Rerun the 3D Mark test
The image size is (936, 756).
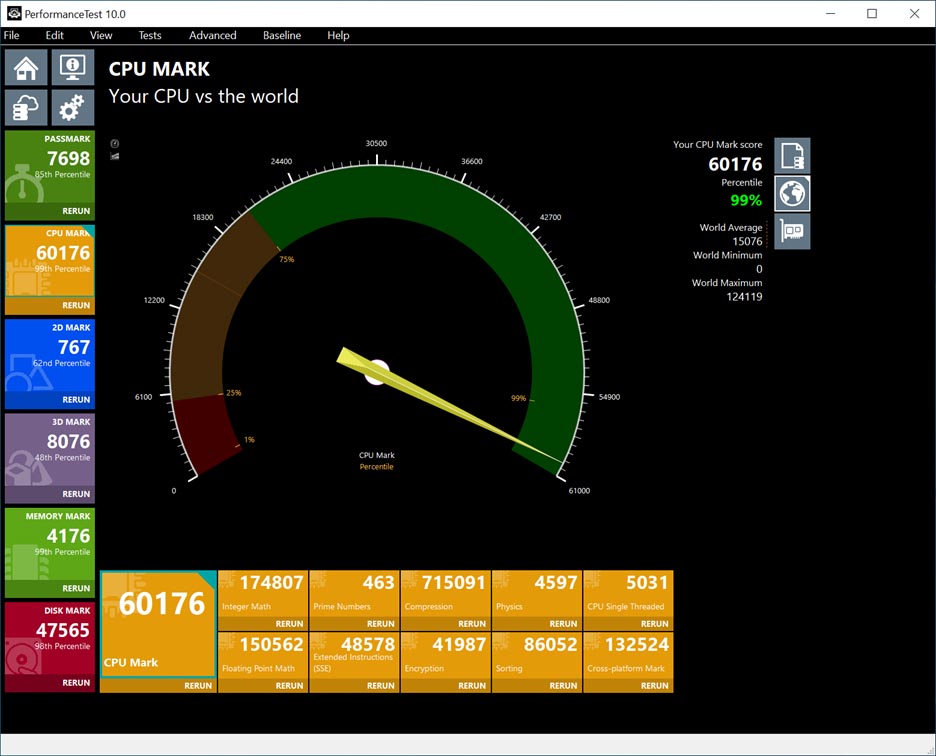point(76,494)
